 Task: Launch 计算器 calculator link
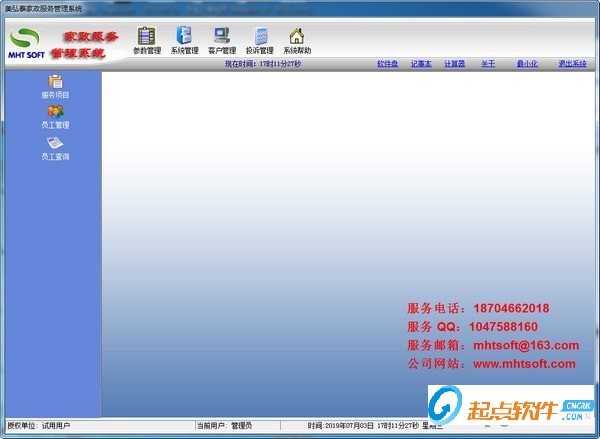coord(454,64)
